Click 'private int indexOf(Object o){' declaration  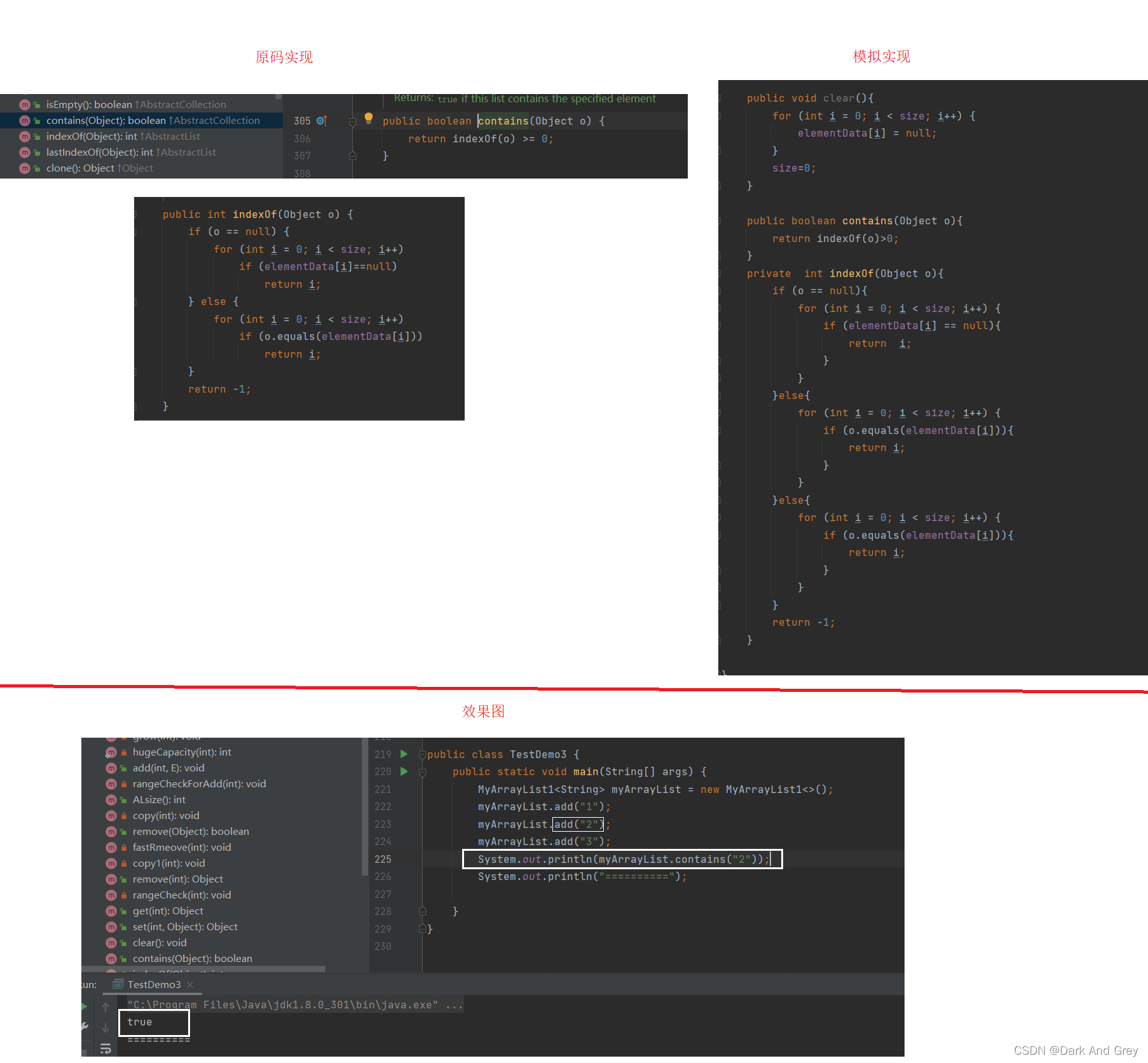tap(845, 274)
